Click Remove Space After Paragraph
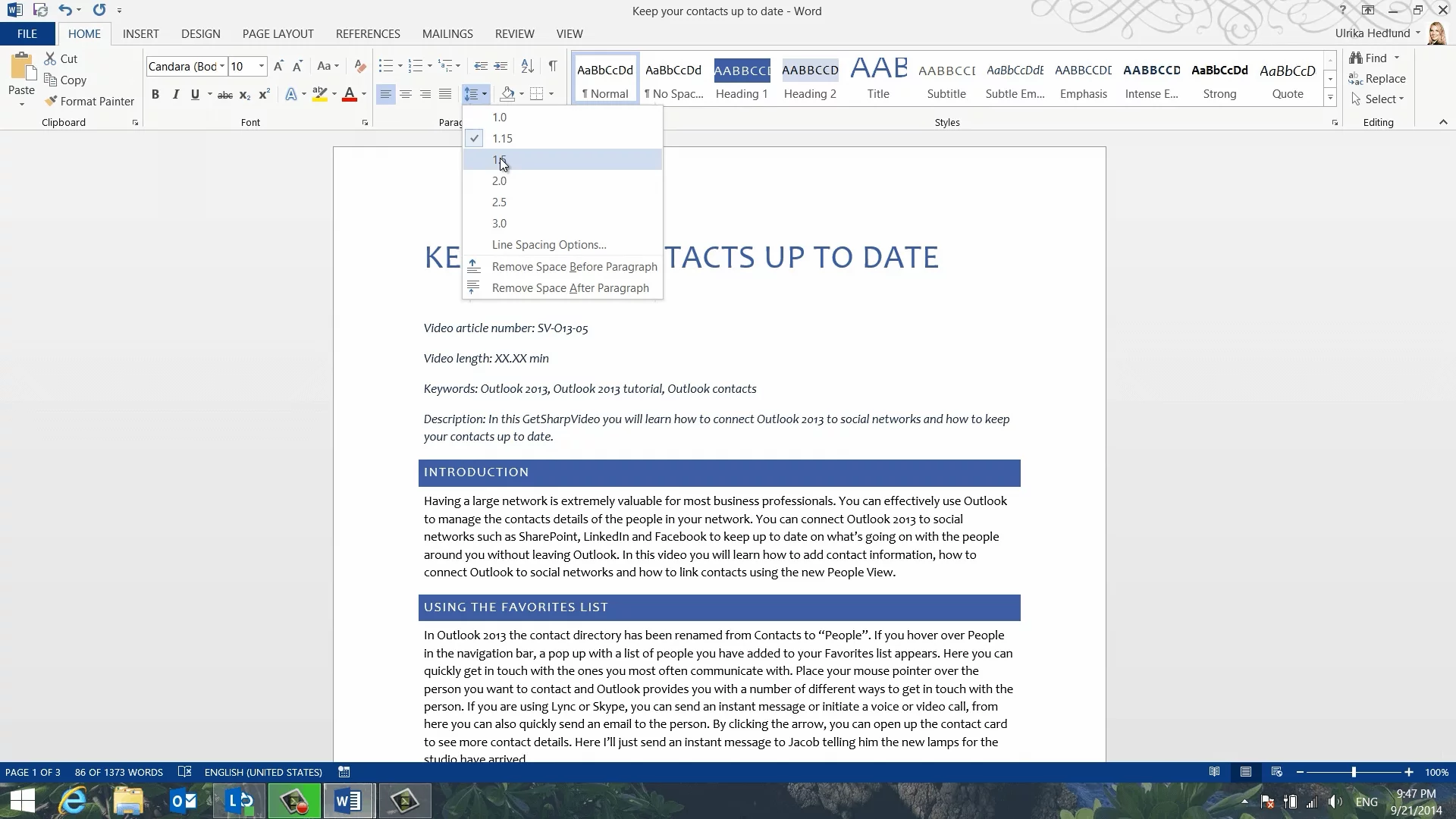The height and width of the screenshot is (819, 1456). (x=570, y=288)
